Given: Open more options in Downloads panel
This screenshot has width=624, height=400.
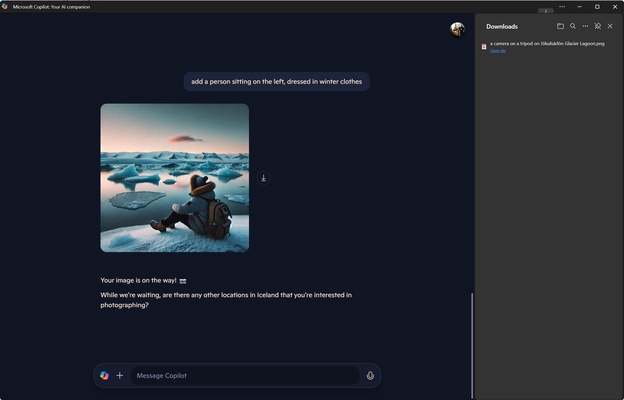Looking at the screenshot, I should 585,26.
